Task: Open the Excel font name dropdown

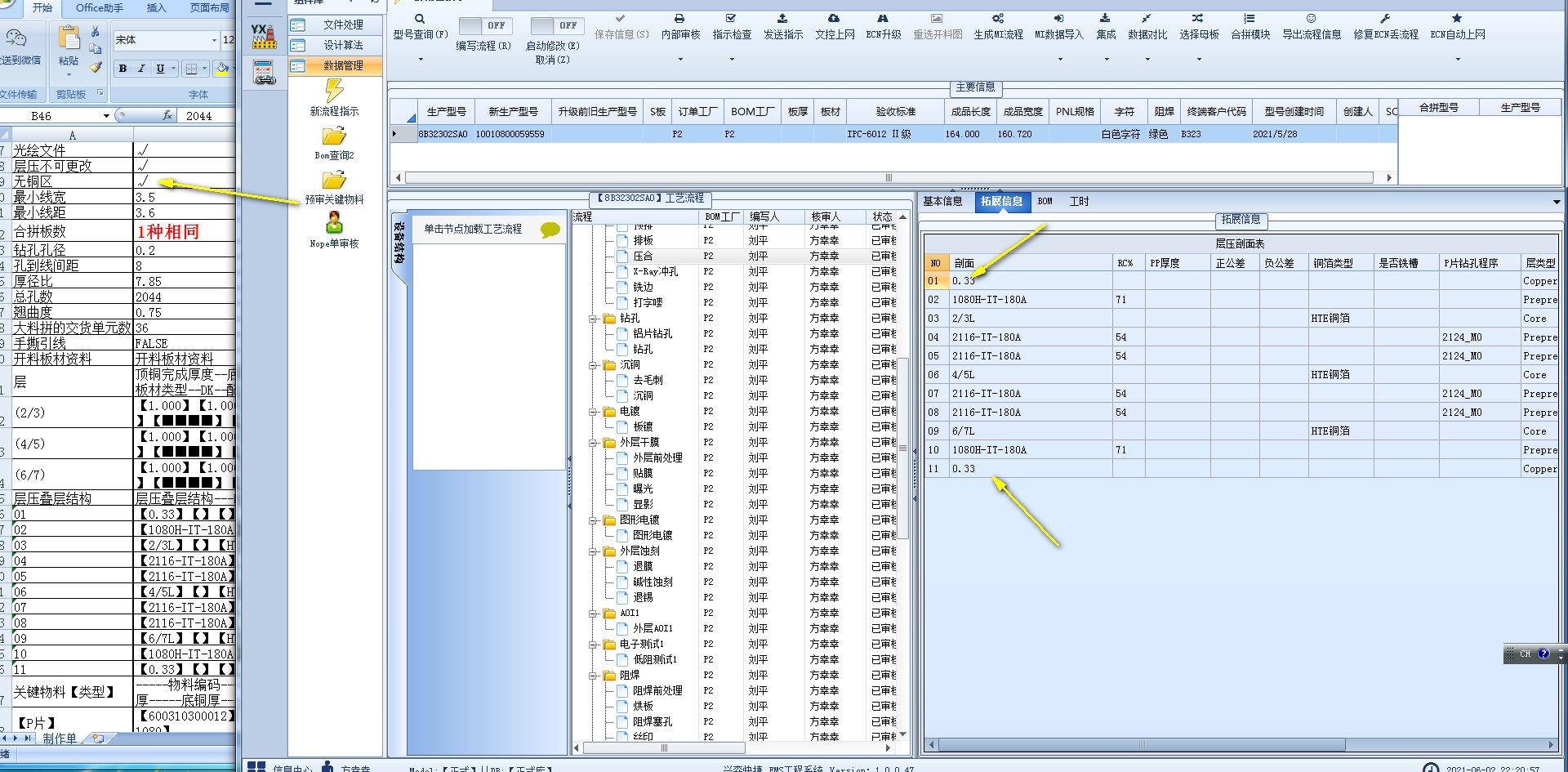Action: click(214, 39)
